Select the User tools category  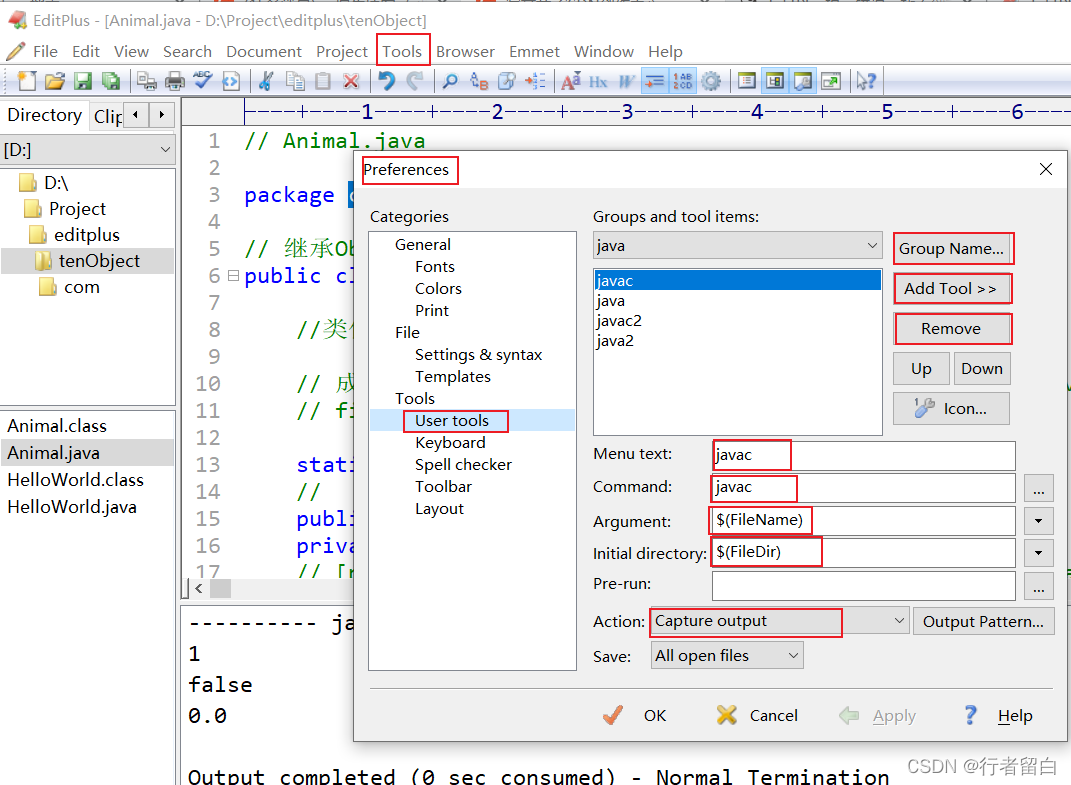tap(452, 421)
